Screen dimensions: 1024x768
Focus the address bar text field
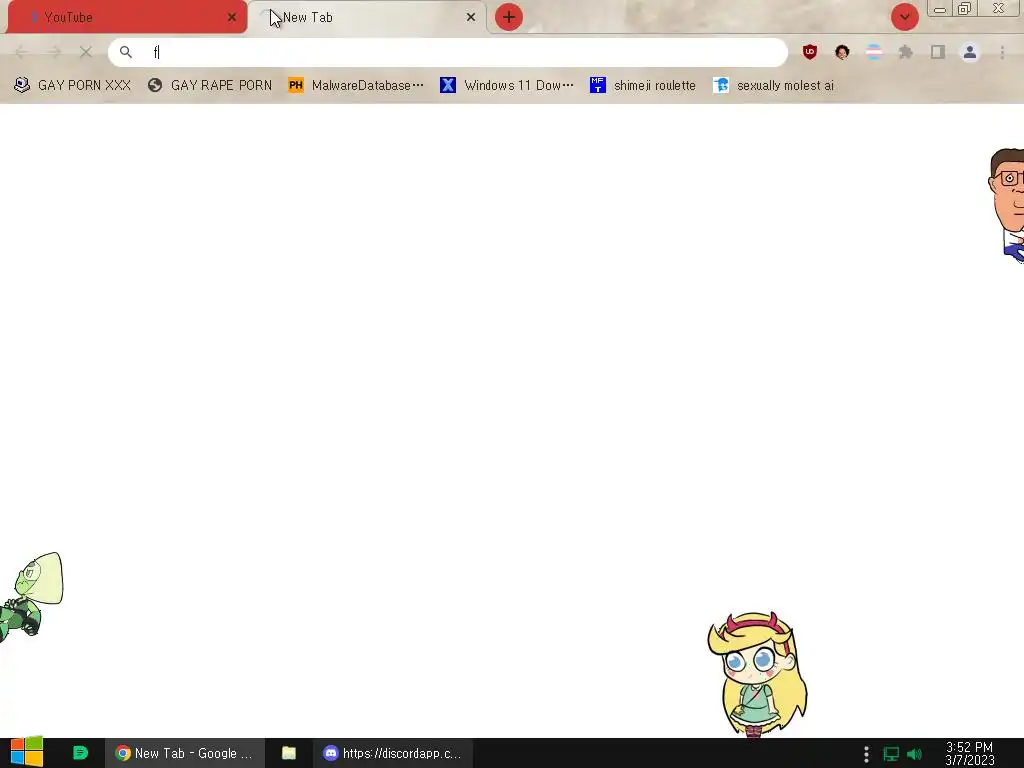[448, 52]
